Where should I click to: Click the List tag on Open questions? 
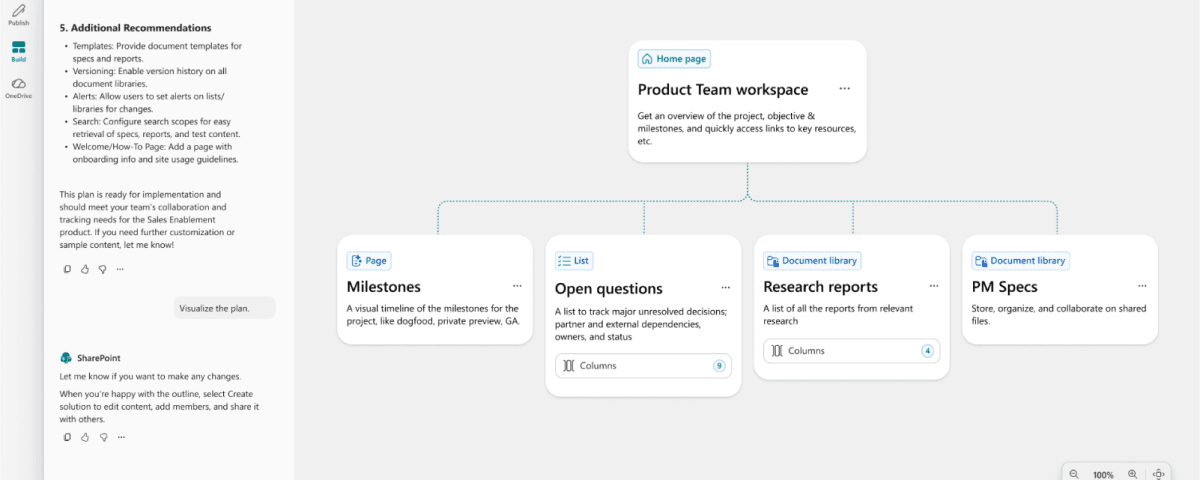point(574,261)
